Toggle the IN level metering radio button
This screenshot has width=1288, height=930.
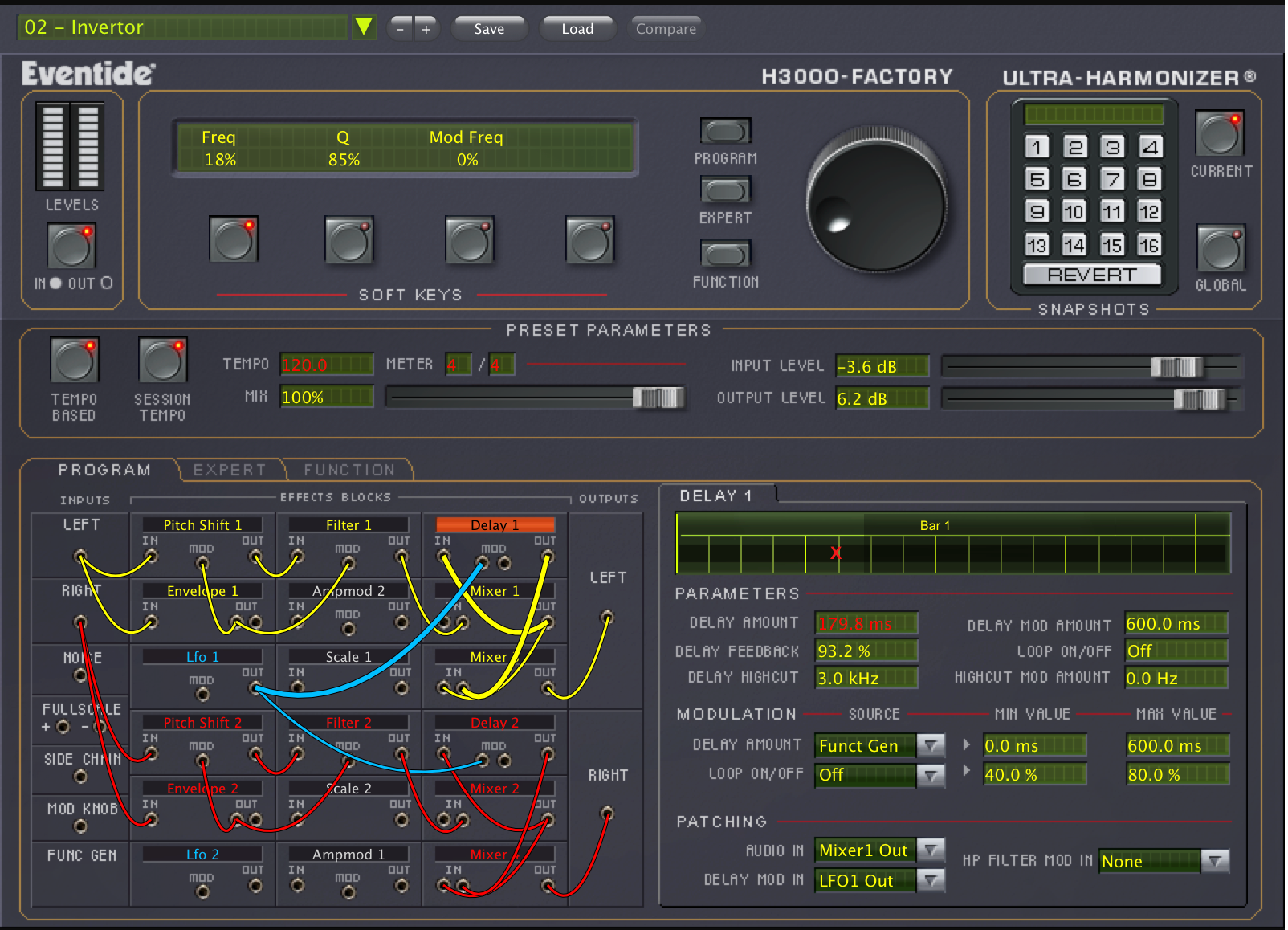pyautogui.click(x=55, y=283)
